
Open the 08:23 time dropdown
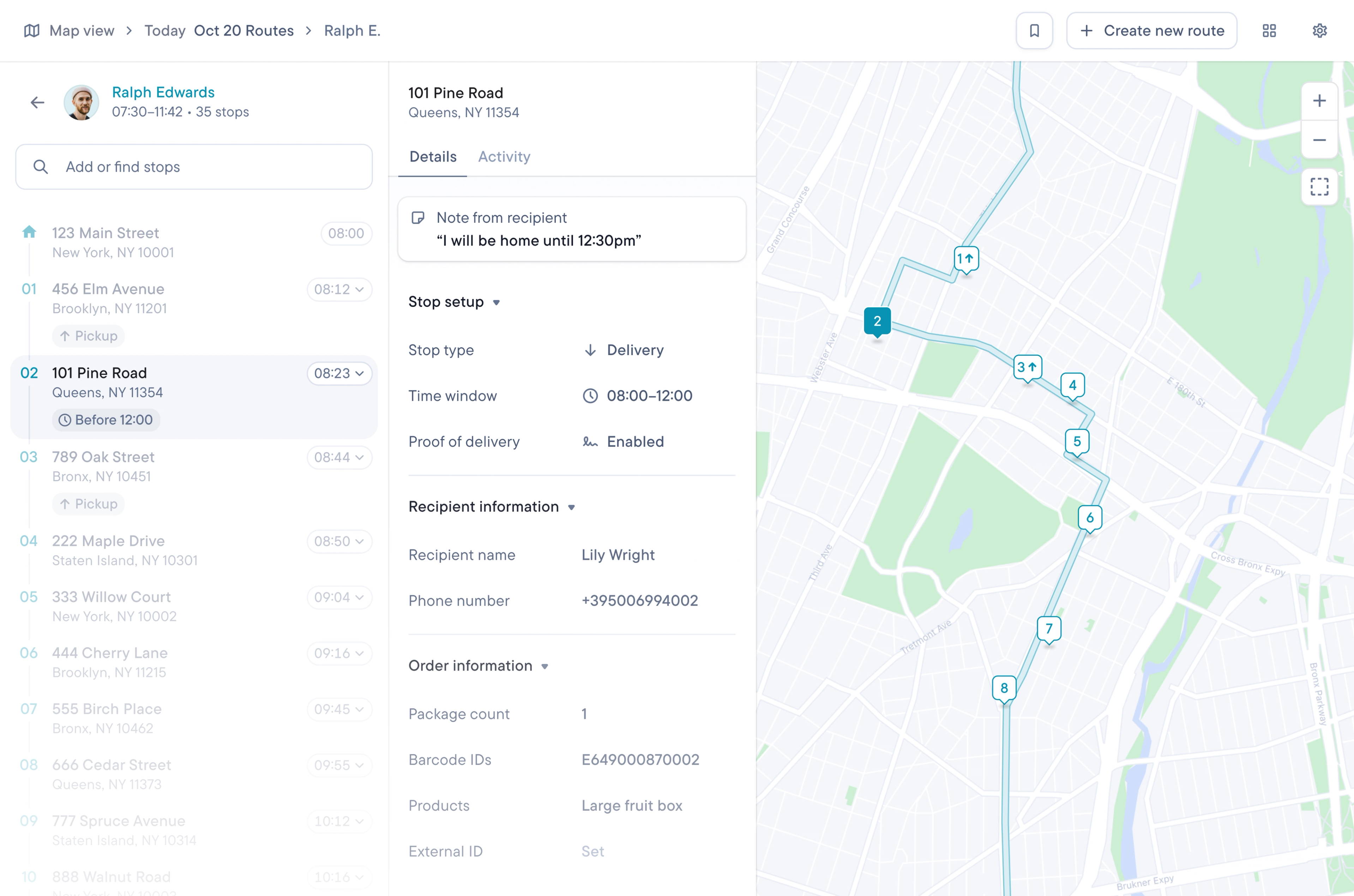click(x=339, y=373)
